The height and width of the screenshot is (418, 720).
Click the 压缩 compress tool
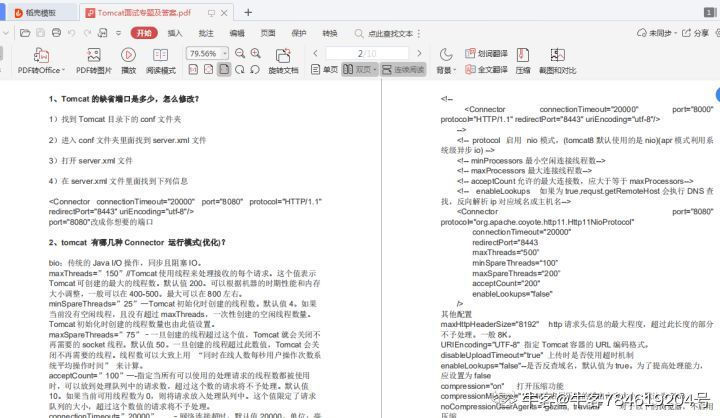pyautogui.click(x=523, y=61)
